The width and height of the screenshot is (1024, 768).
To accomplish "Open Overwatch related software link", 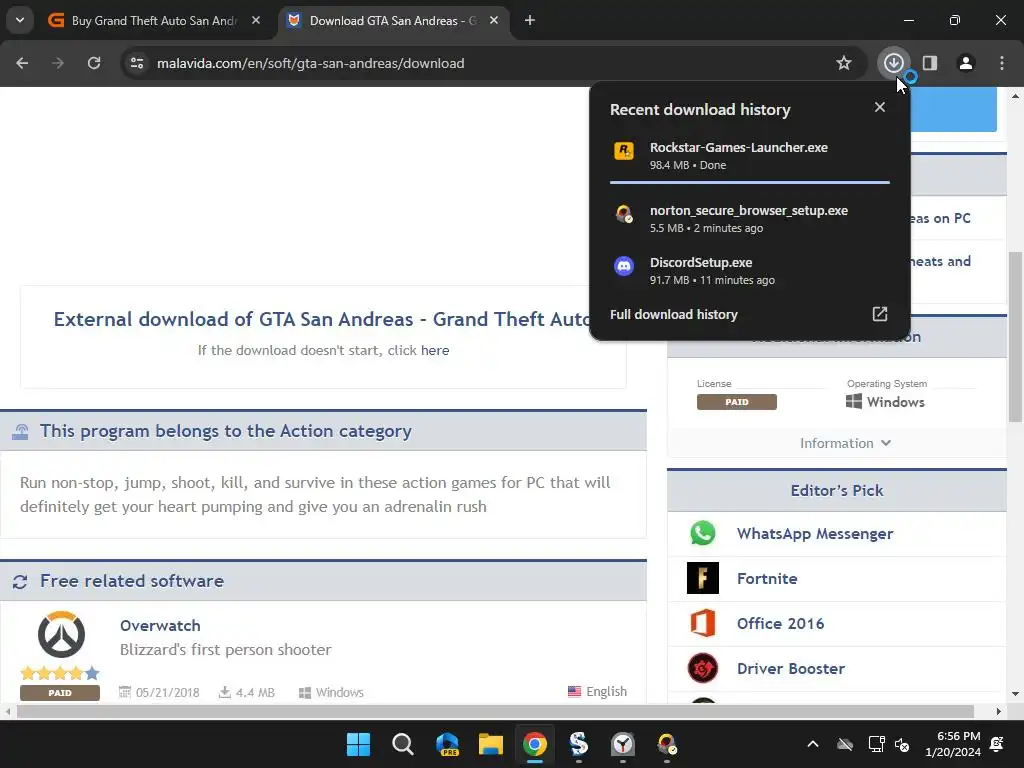I will (160, 626).
